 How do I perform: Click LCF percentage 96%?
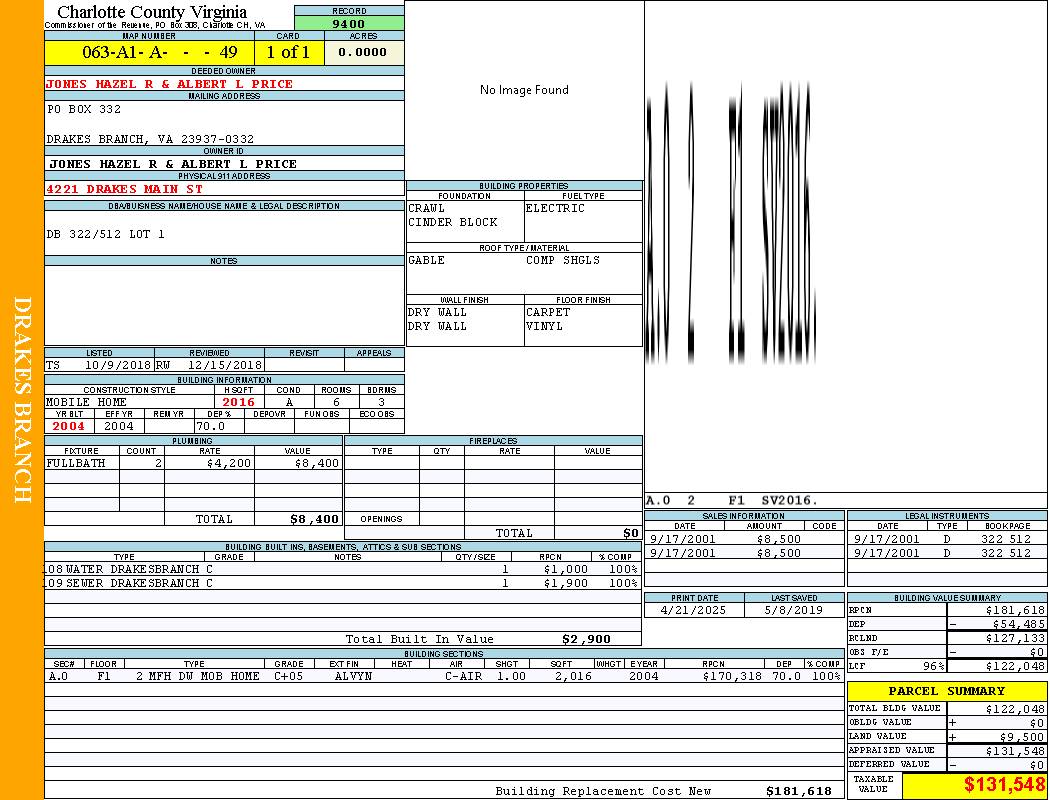pos(933,667)
